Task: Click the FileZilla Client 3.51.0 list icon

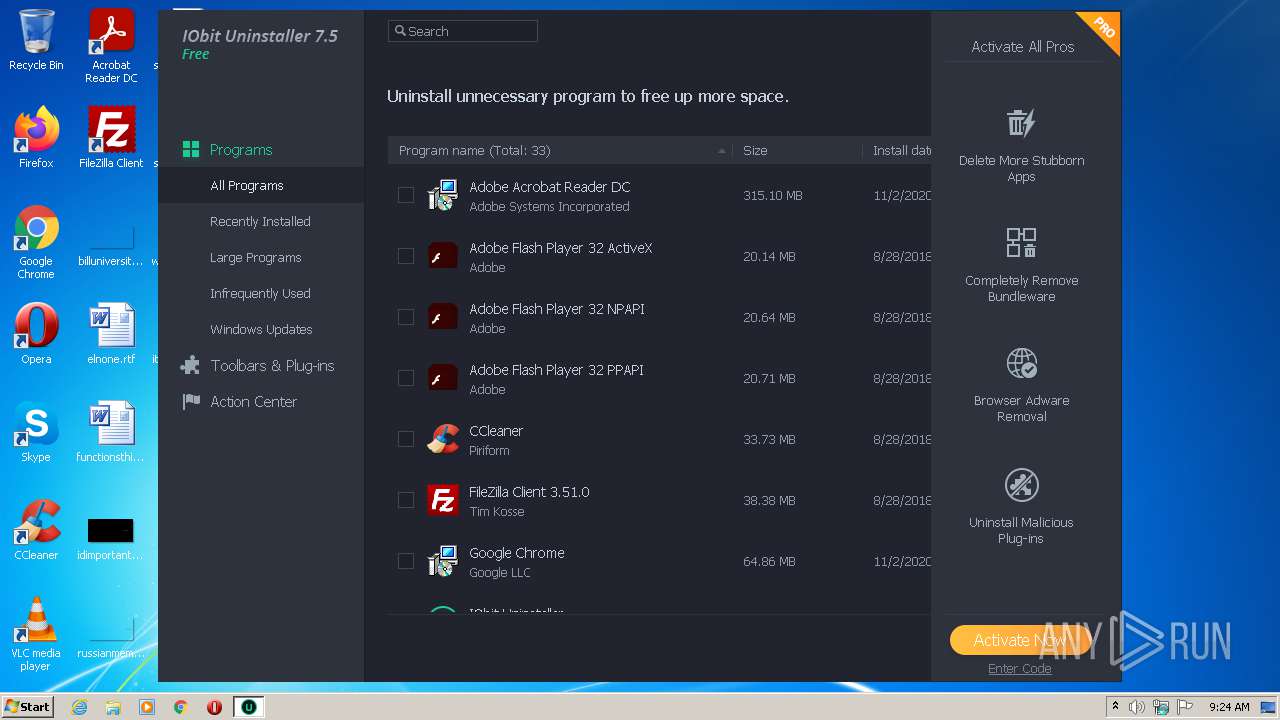Action: 443,500
